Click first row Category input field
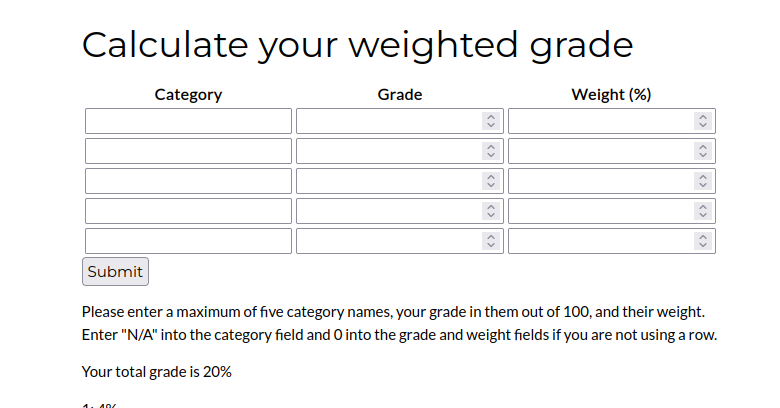Viewport: 780px width, 408px height. pos(188,121)
